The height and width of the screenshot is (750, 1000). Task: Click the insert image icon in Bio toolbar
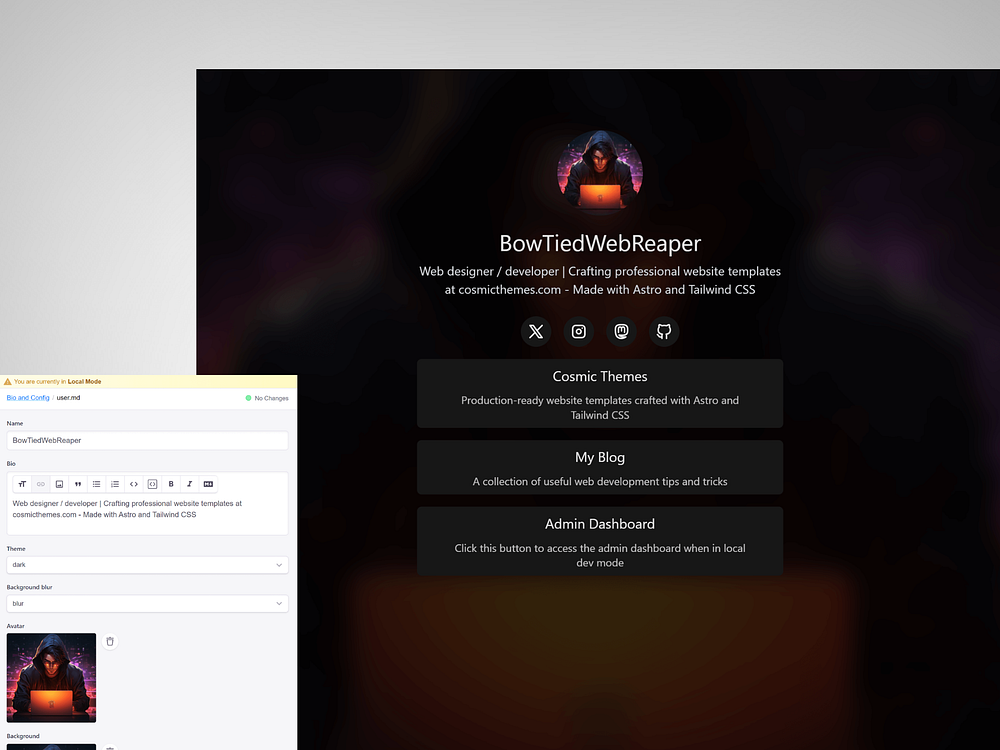coord(59,484)
